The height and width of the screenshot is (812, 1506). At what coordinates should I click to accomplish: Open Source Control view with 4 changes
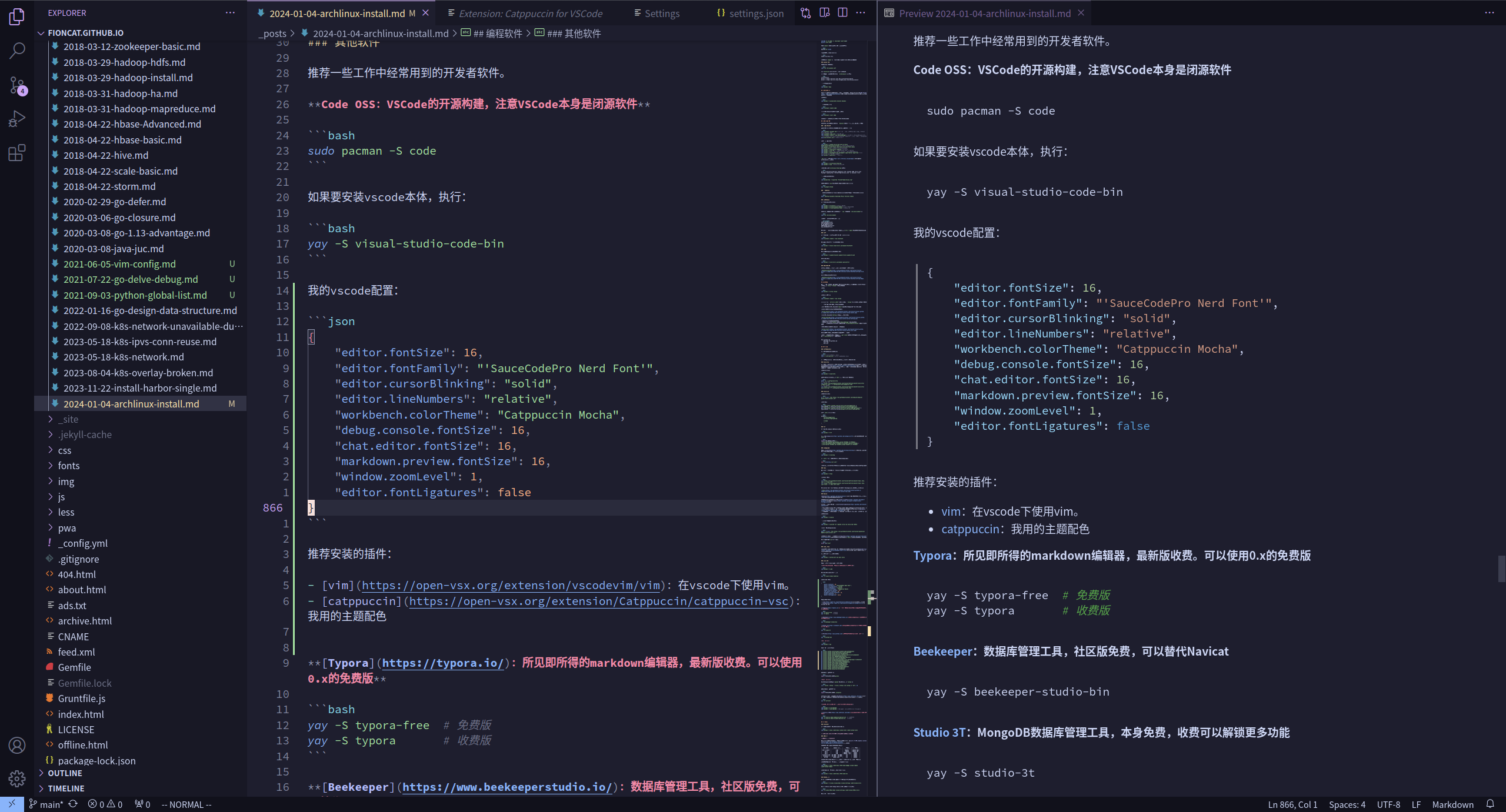coord(17,85)
